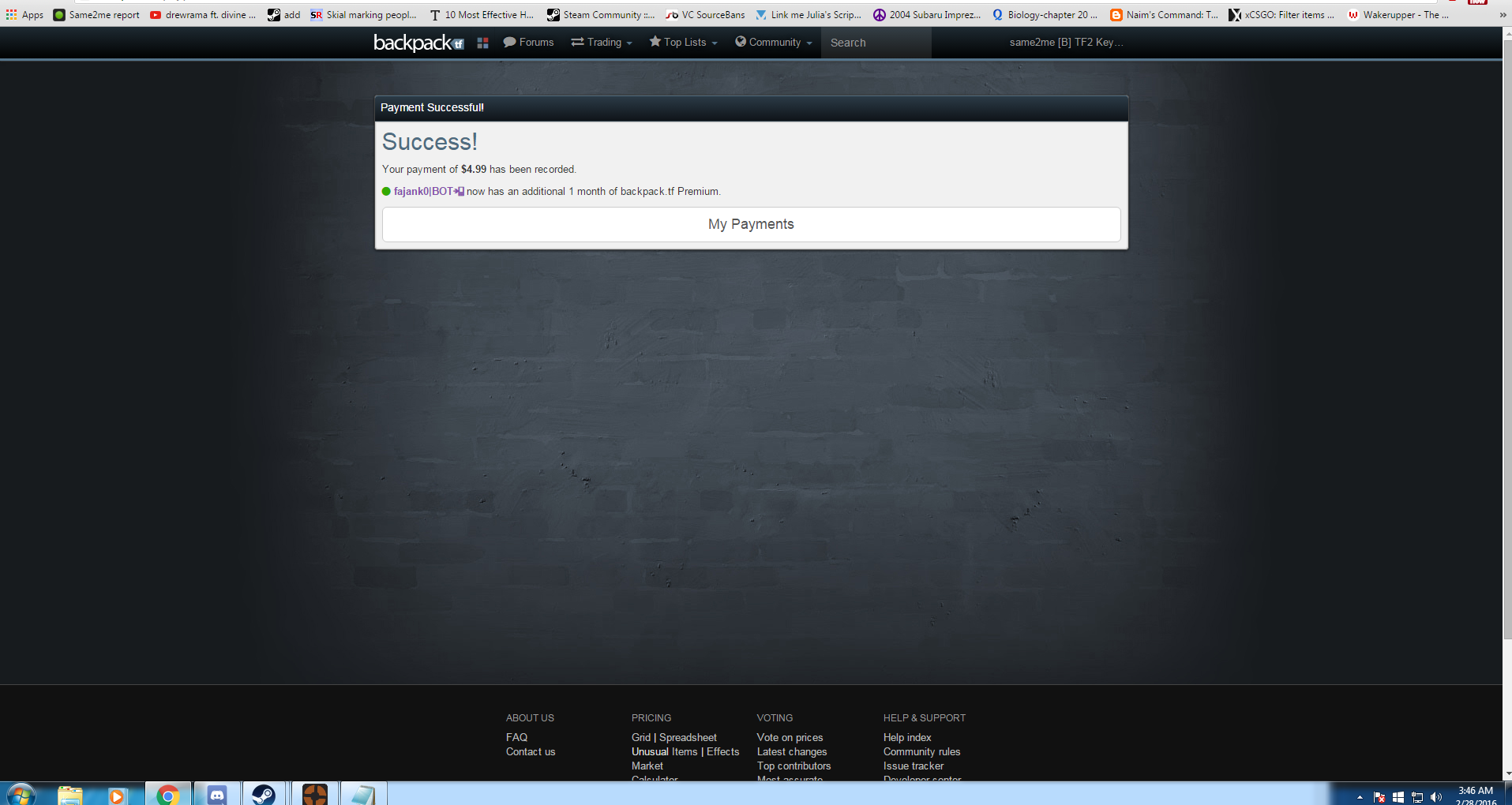Open the same2me user profile menu
This screenshot has width=1512, height=805.
coord(1065,43)
